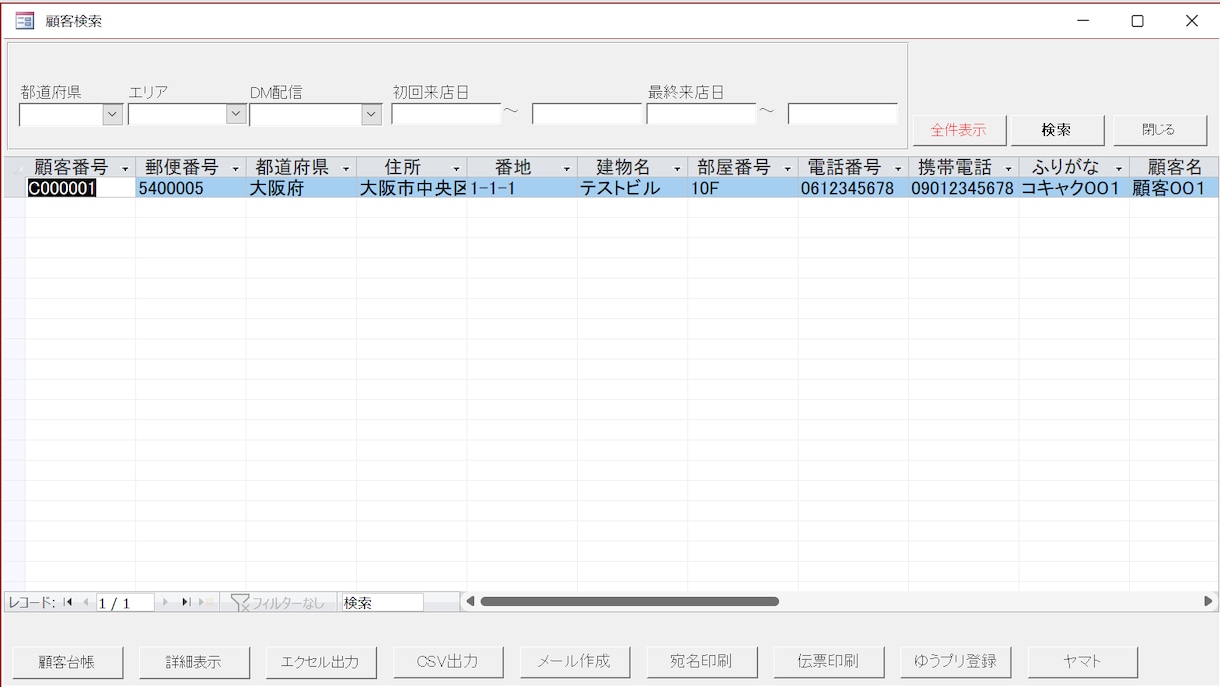
Task: Open the DM配信 search dropdown
Action: [x=371, y=115]
